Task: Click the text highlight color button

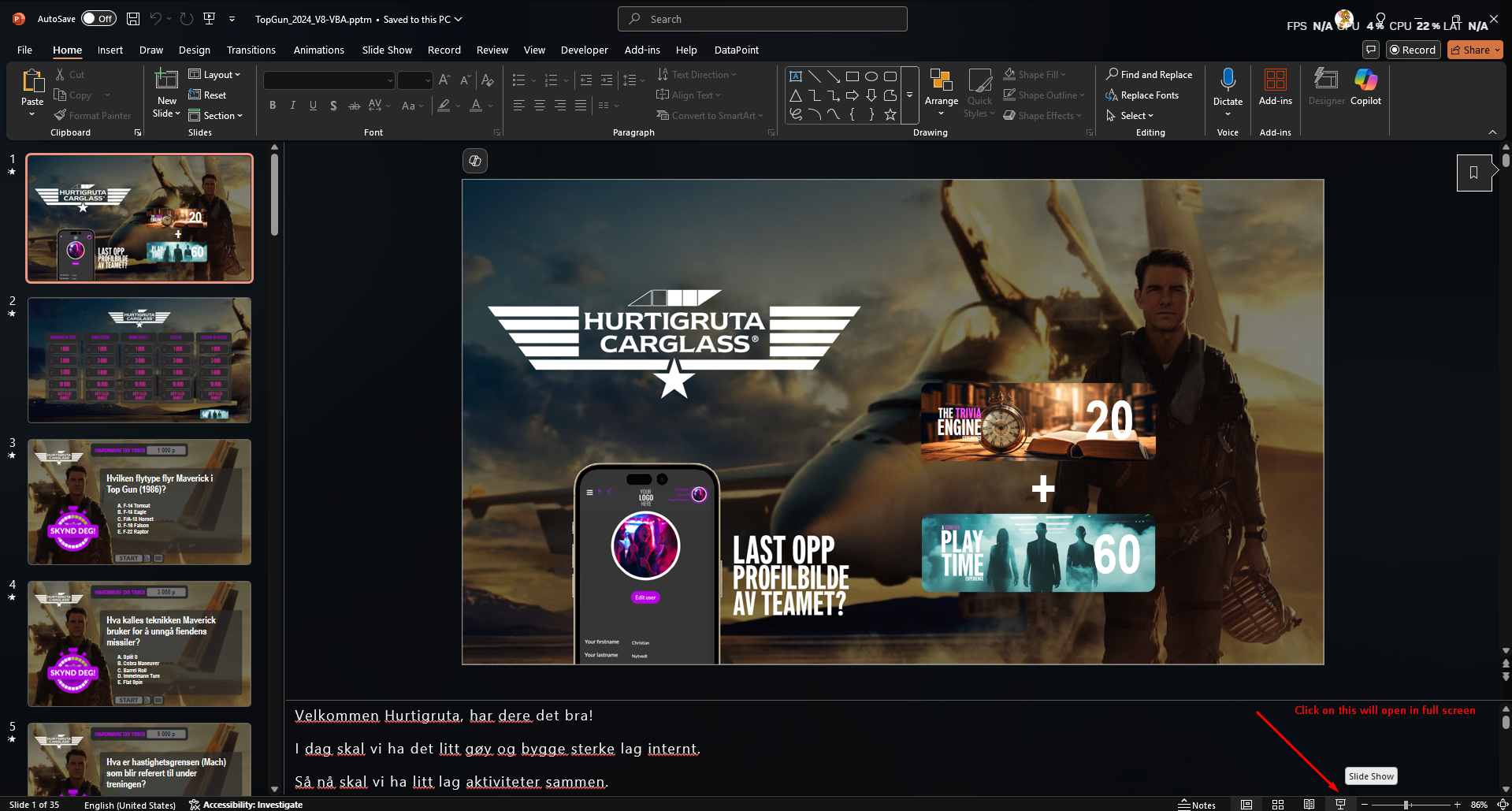Action: pos(444,106)
